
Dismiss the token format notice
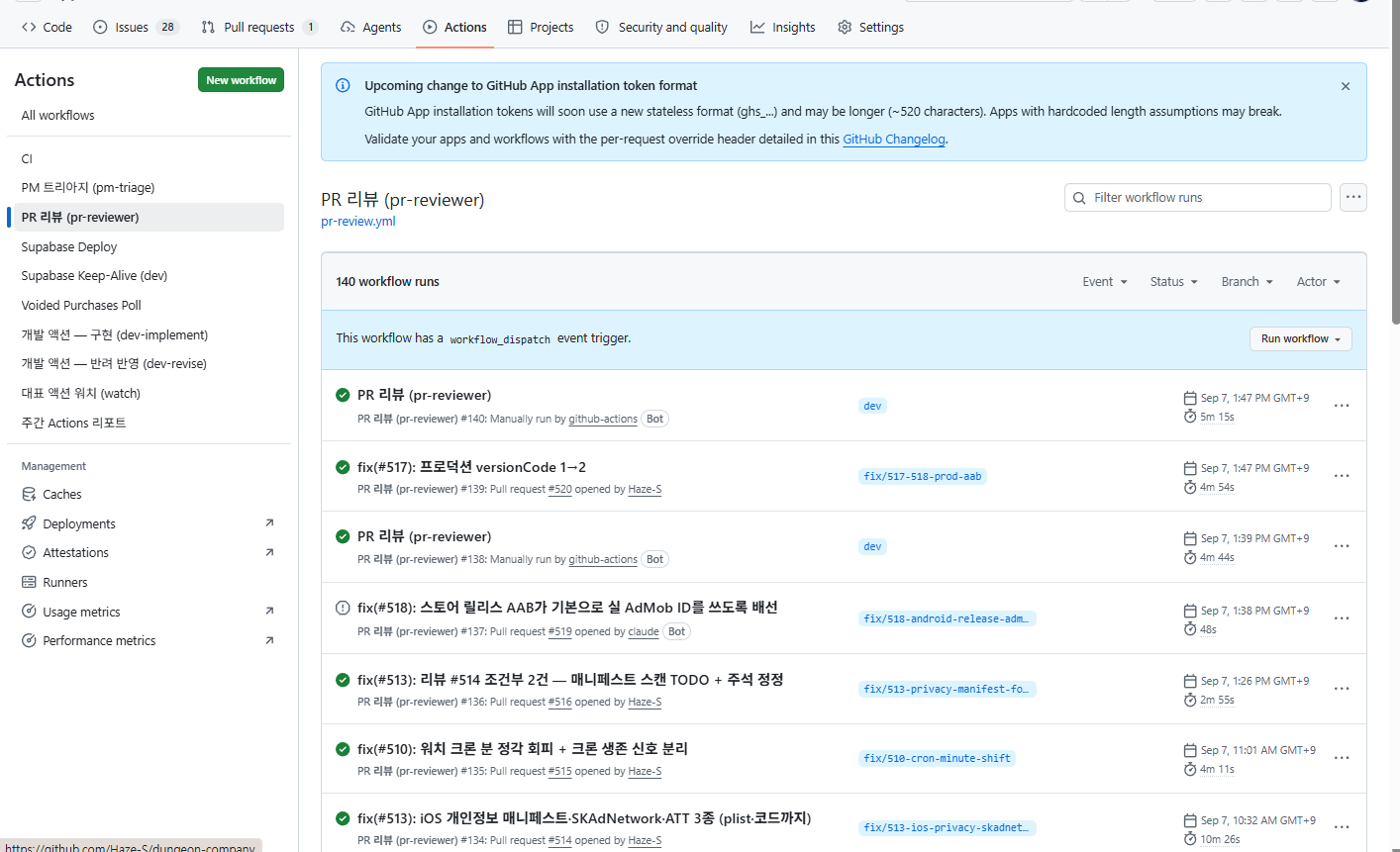click(x=1346, y=86)
